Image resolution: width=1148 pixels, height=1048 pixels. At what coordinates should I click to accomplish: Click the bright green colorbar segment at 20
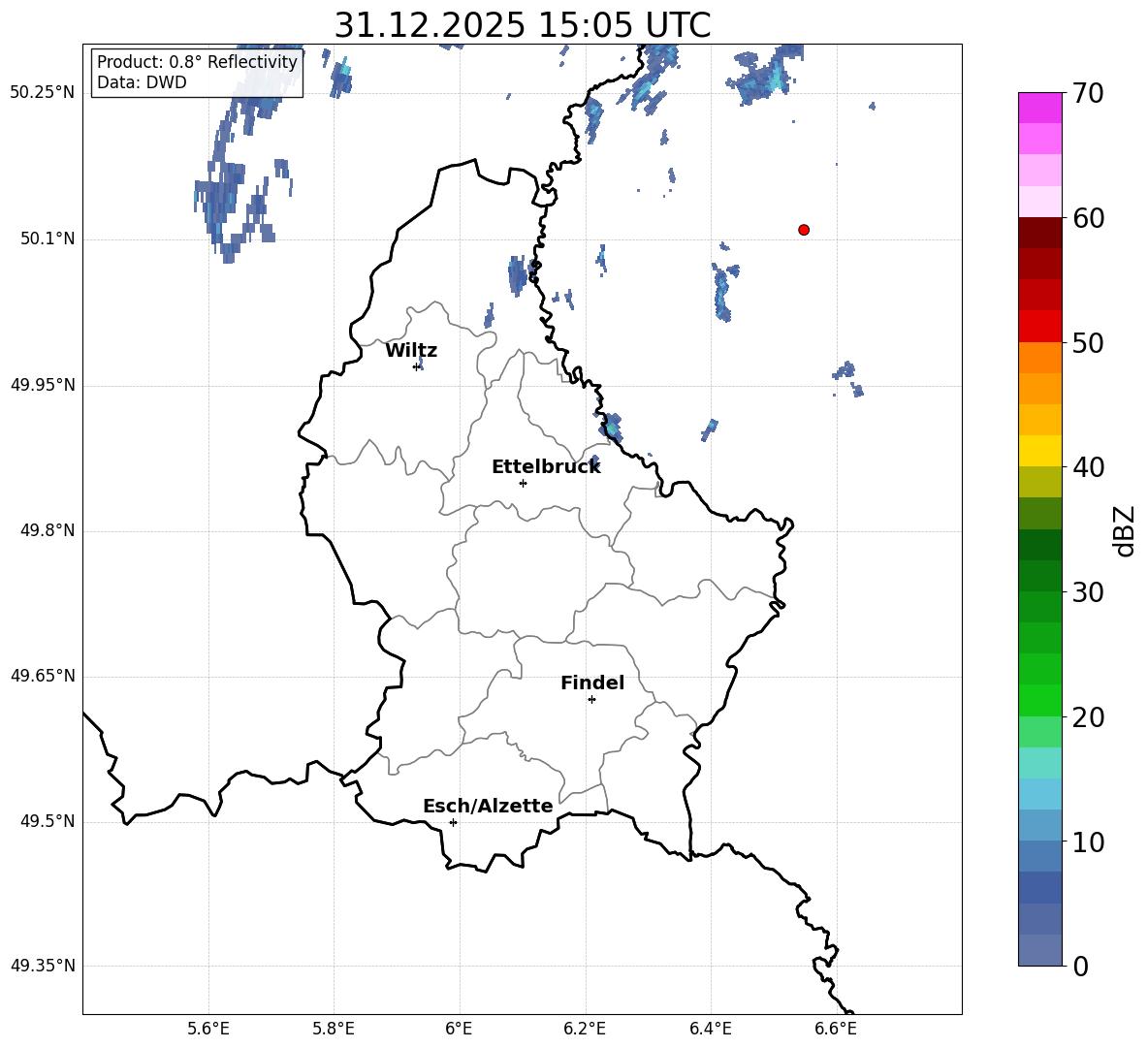1040,700
